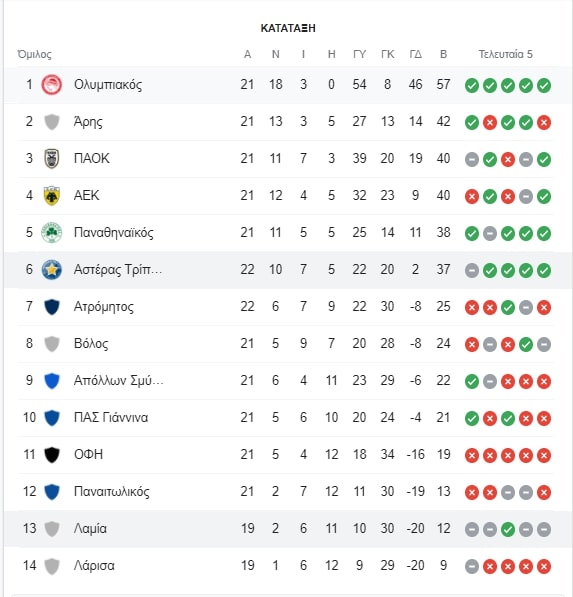573x597 pixels.
Task: Click the Ατρόμητος dark shield icon
Action: pos(52,306)
